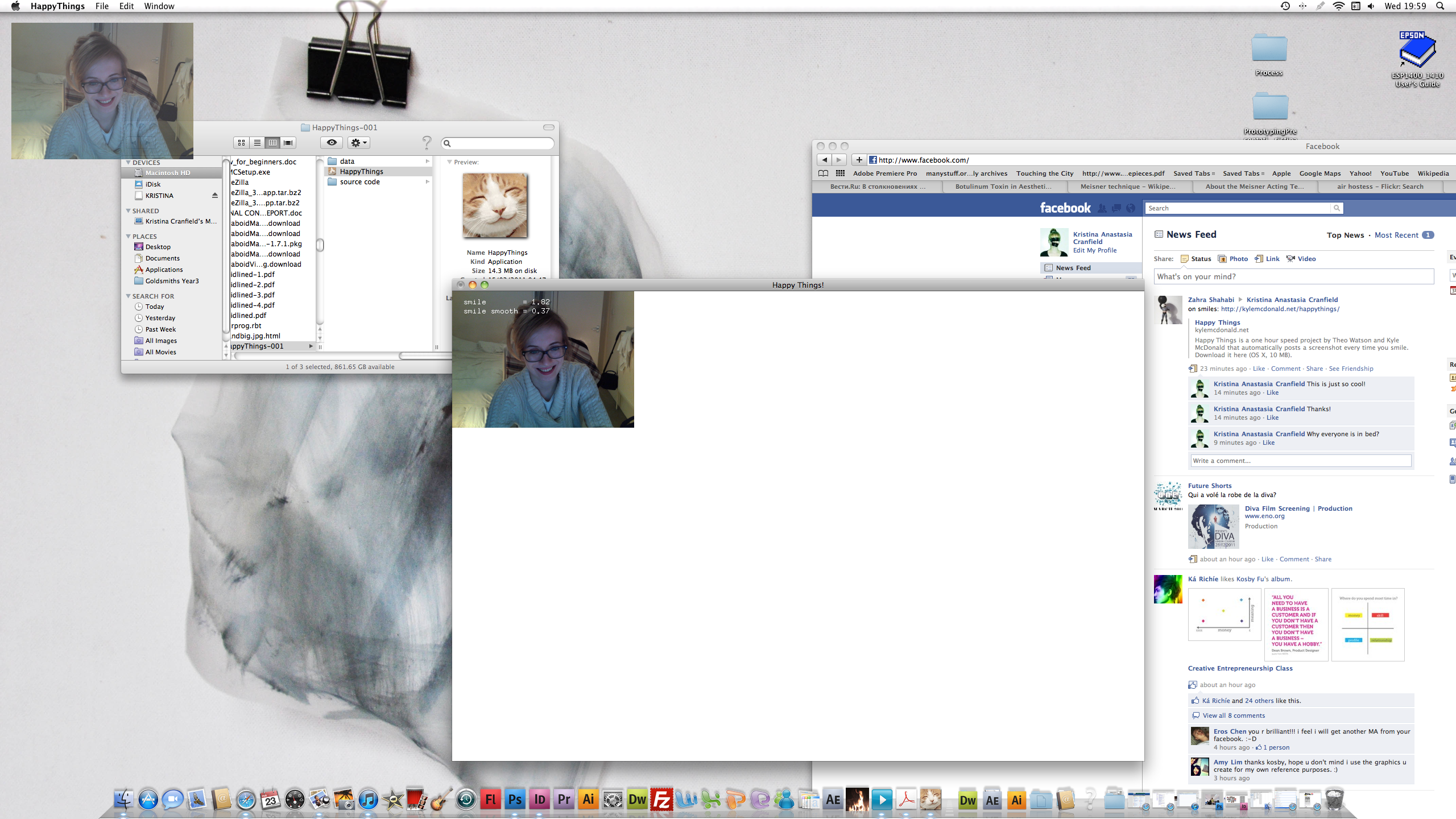Click the Most Recent news link

coord(1396,235)
